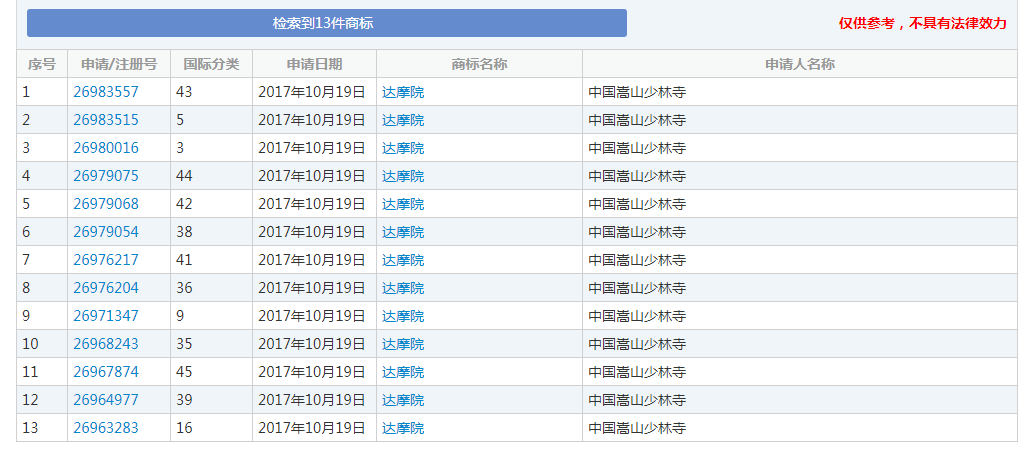The image size is (1026, 453).
Task: Open application number 26964977
Action: (x=106, y=400)
